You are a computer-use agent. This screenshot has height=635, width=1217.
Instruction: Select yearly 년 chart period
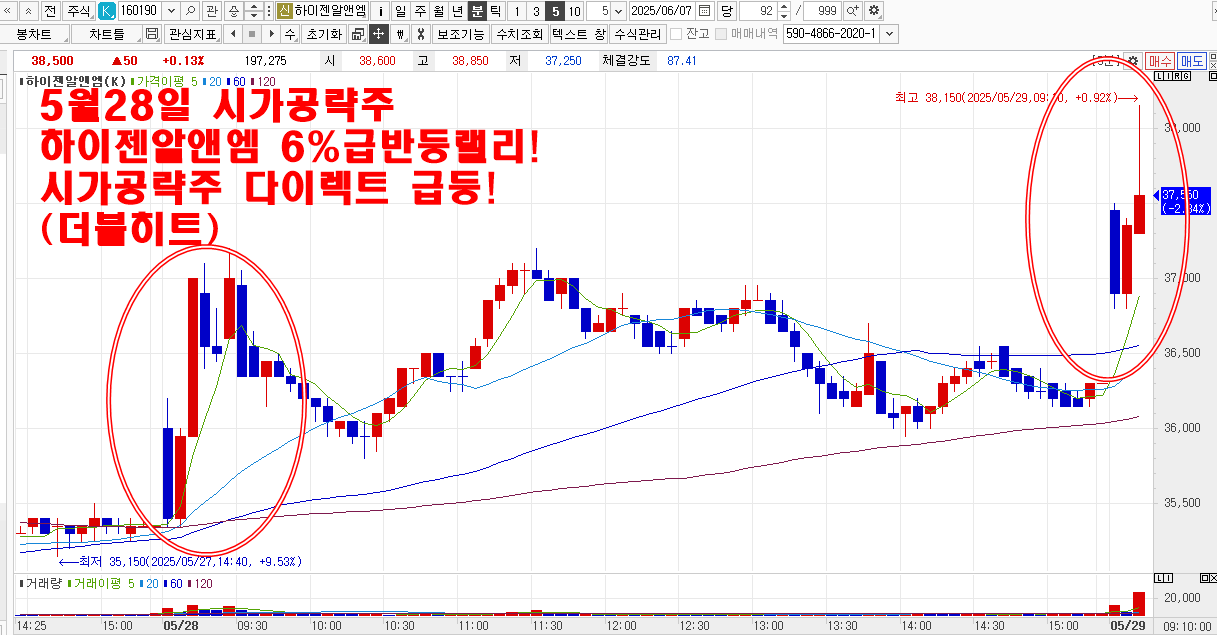click(x=457, y=11)
